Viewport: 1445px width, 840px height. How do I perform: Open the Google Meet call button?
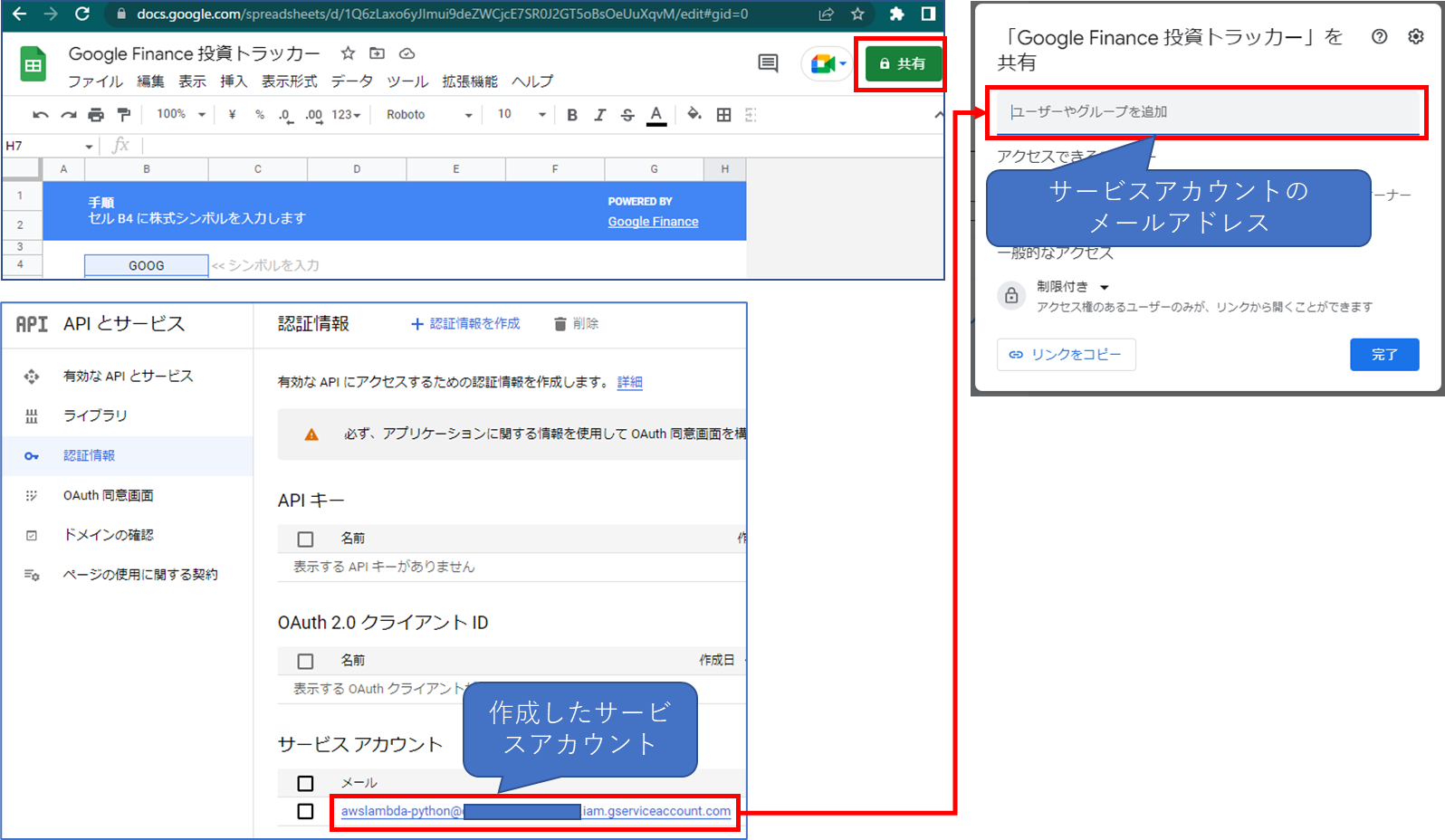click(x=828, y=63)
